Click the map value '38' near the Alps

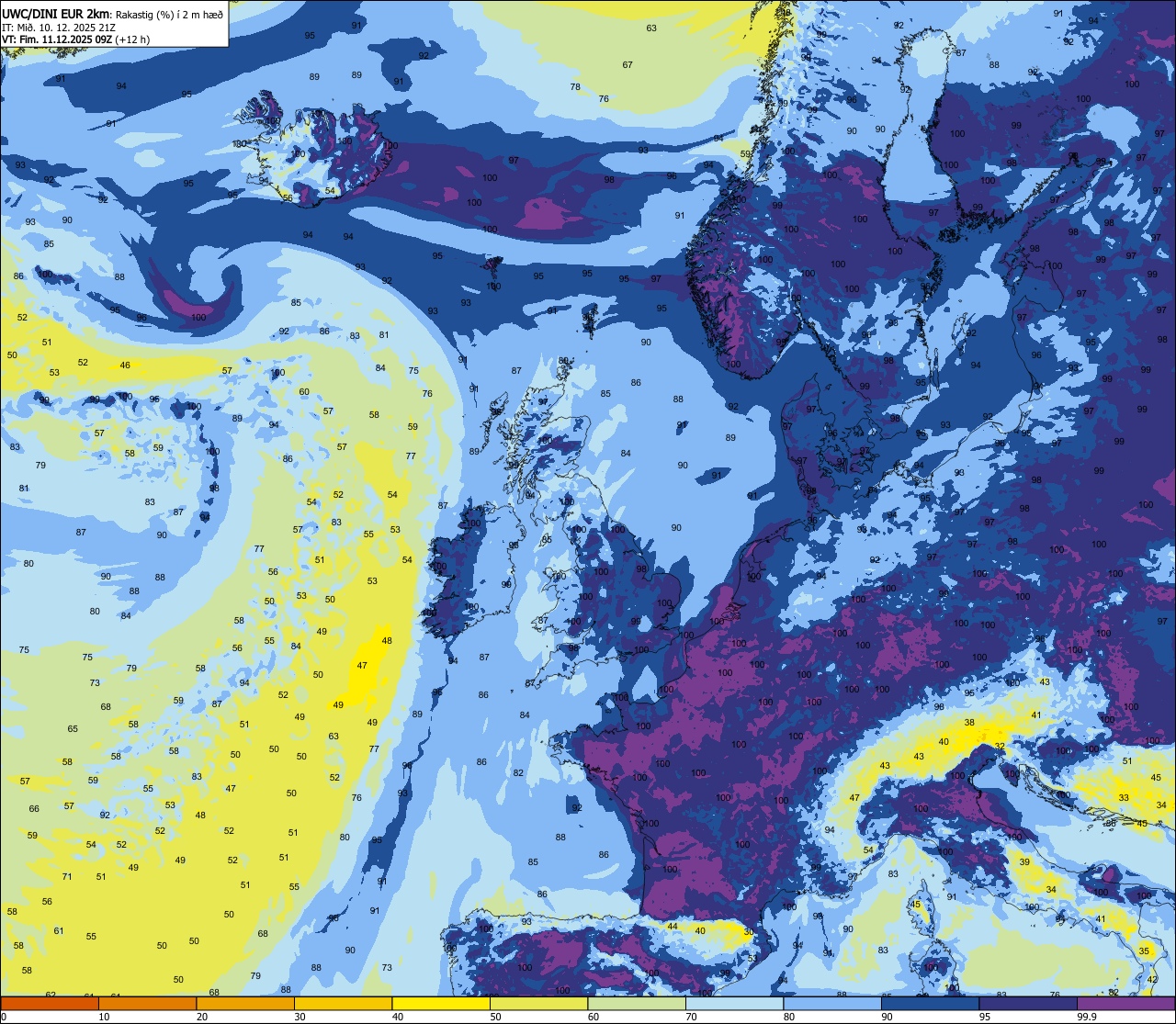(968, 722)
